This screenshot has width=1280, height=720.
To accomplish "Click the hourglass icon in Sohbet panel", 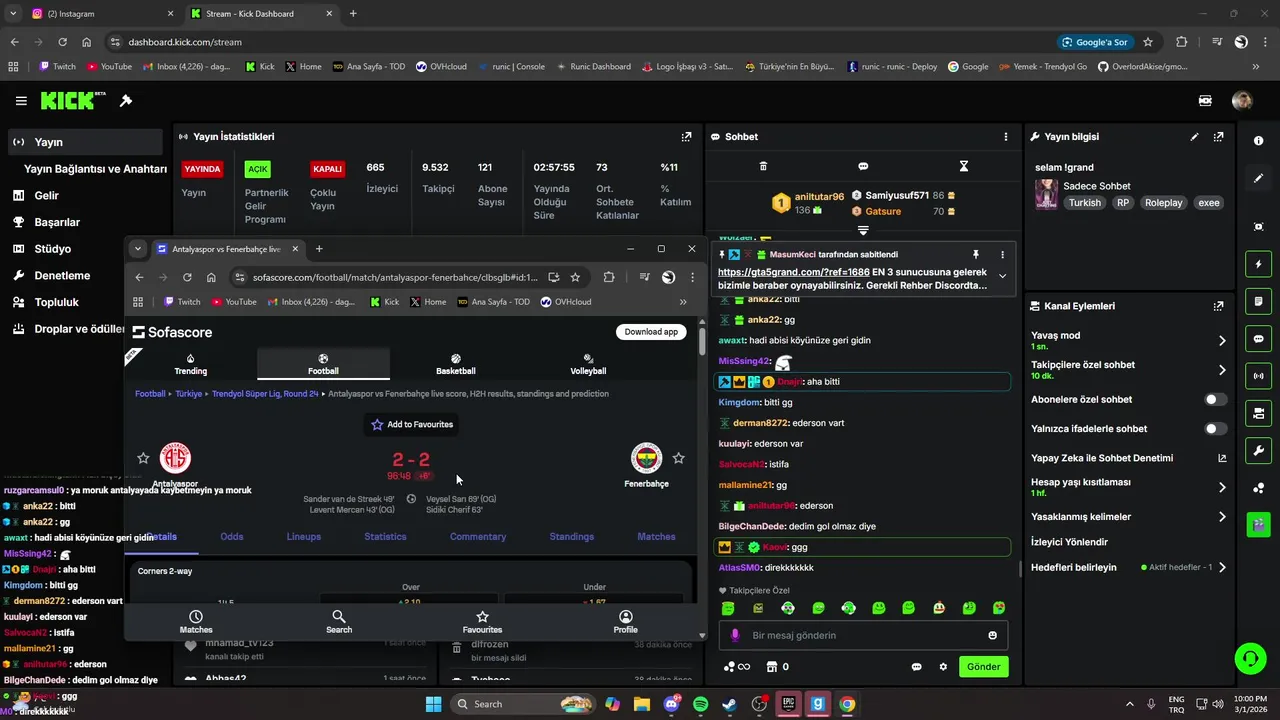I will click(964, 166).
